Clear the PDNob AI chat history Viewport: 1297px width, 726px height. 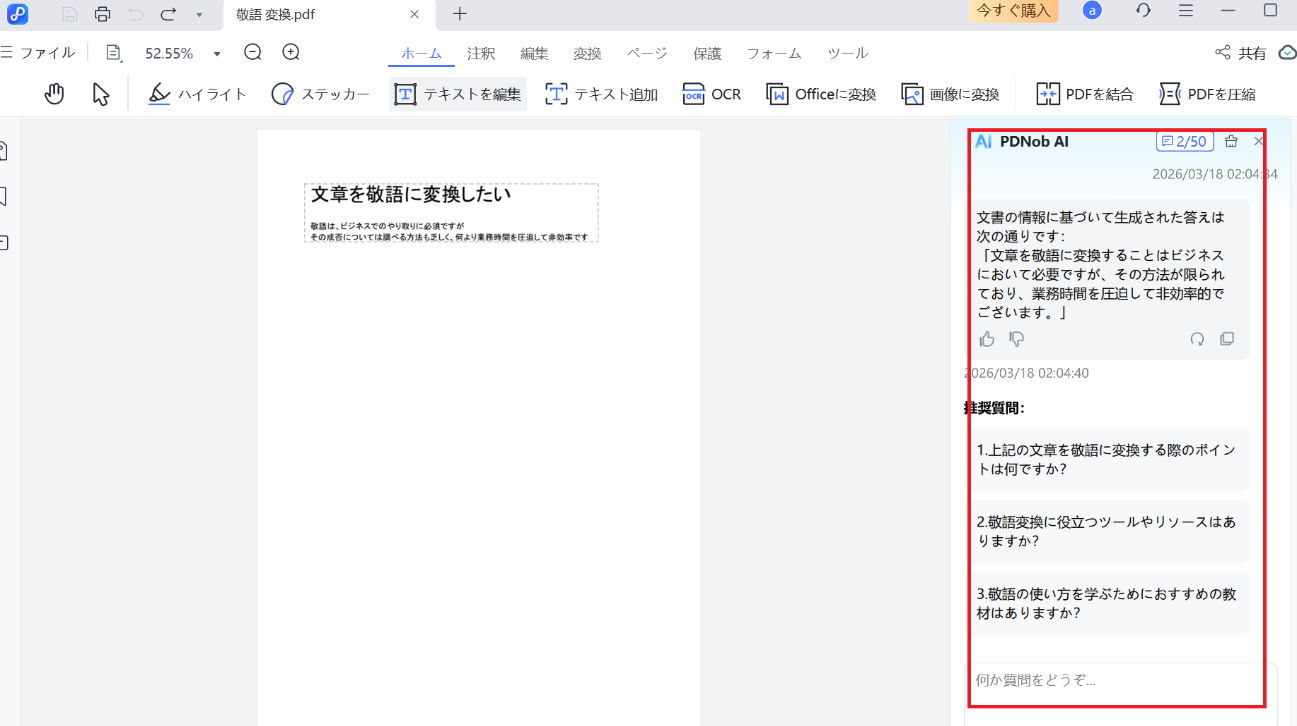tap(1231, 141)
